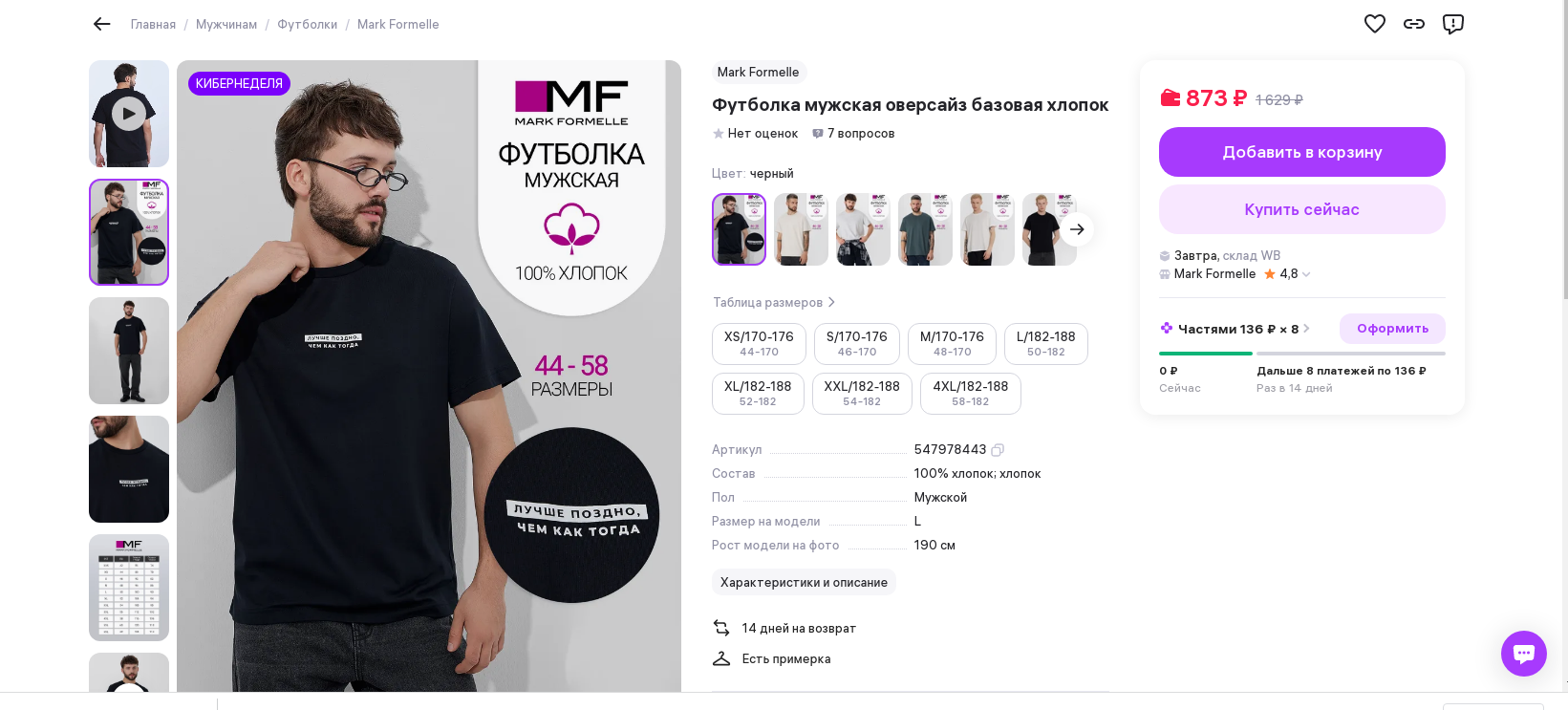Viewport: 1568px width, 710px height.
Task: Select size XS/170-176
Action: pyautogui.click(x=759, y=344)
